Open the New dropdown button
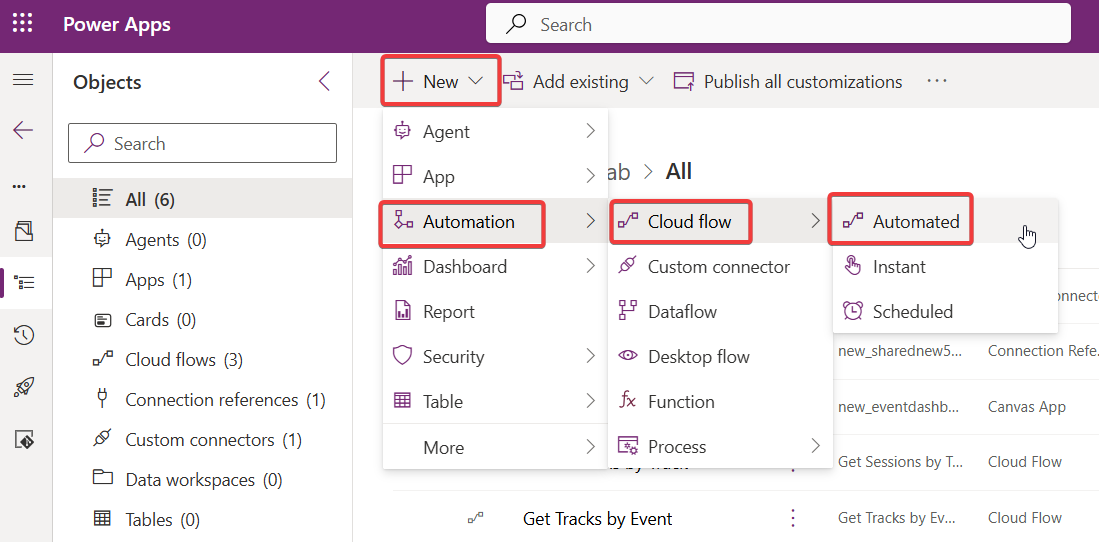The height and width of the screenshot is (542, 1099). tap(440, 81)
